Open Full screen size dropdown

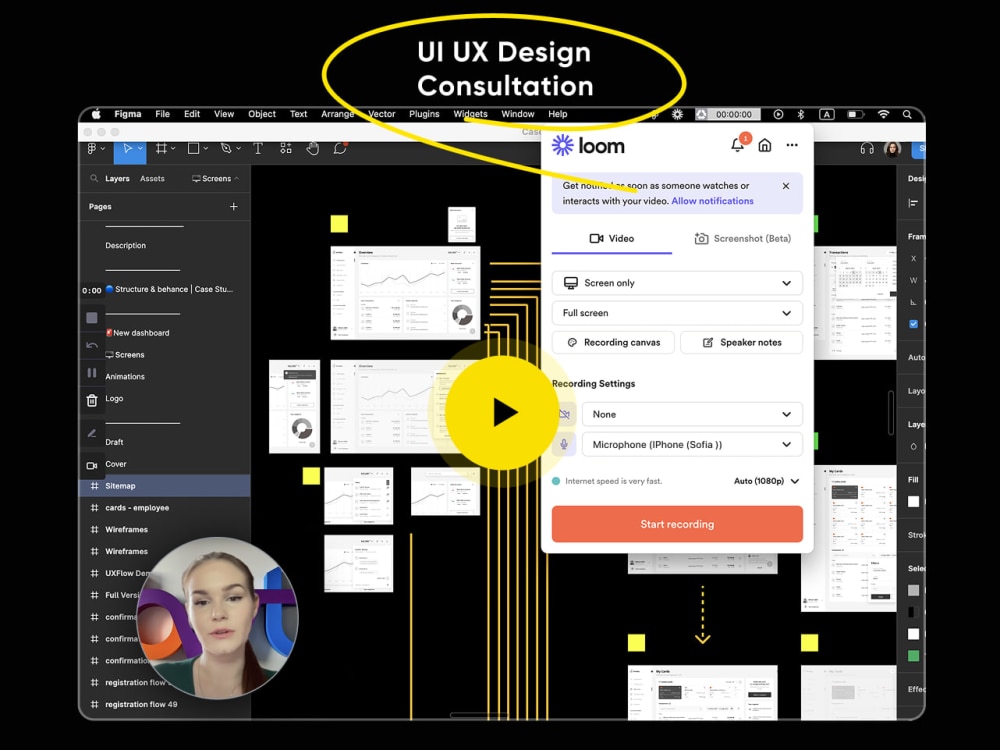coord(677,313)
